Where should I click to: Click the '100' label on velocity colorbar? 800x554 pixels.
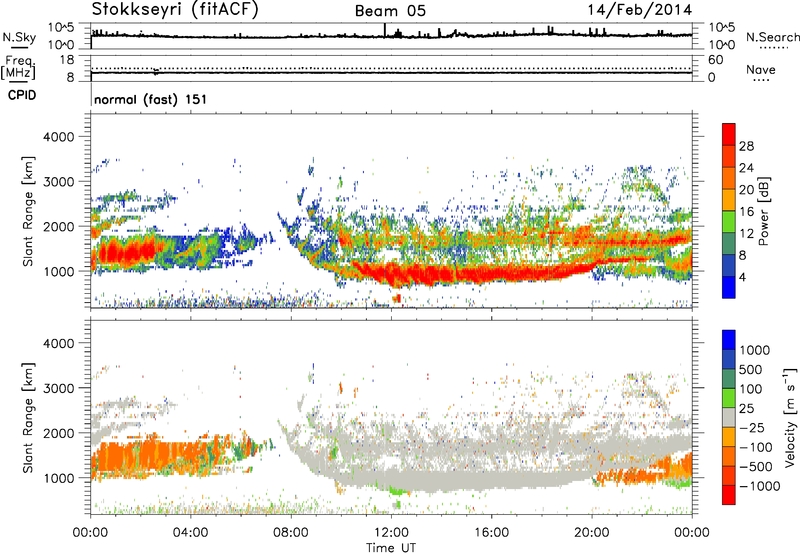click(751, 389)
